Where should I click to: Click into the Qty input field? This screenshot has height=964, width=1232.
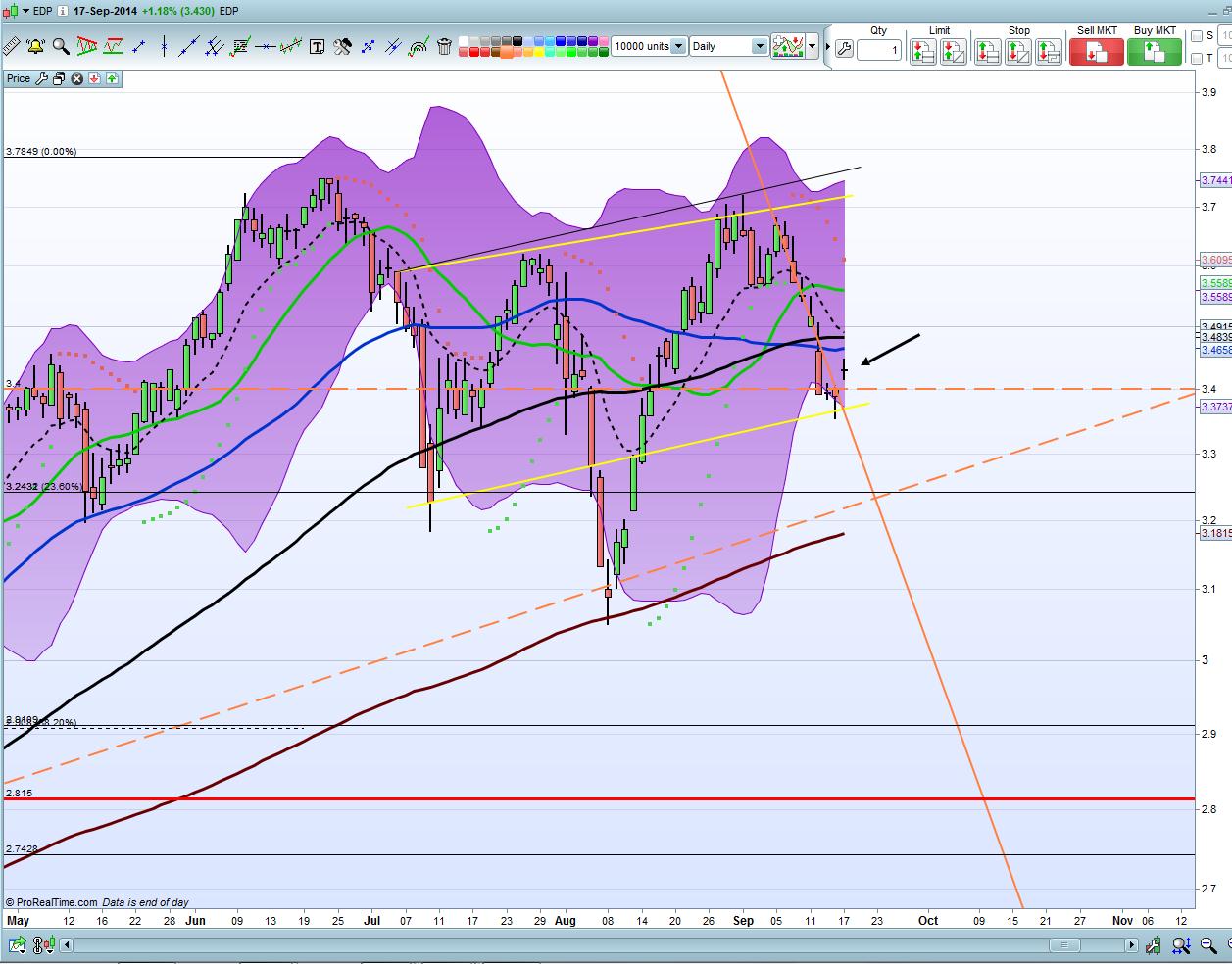tap(878, 50)
